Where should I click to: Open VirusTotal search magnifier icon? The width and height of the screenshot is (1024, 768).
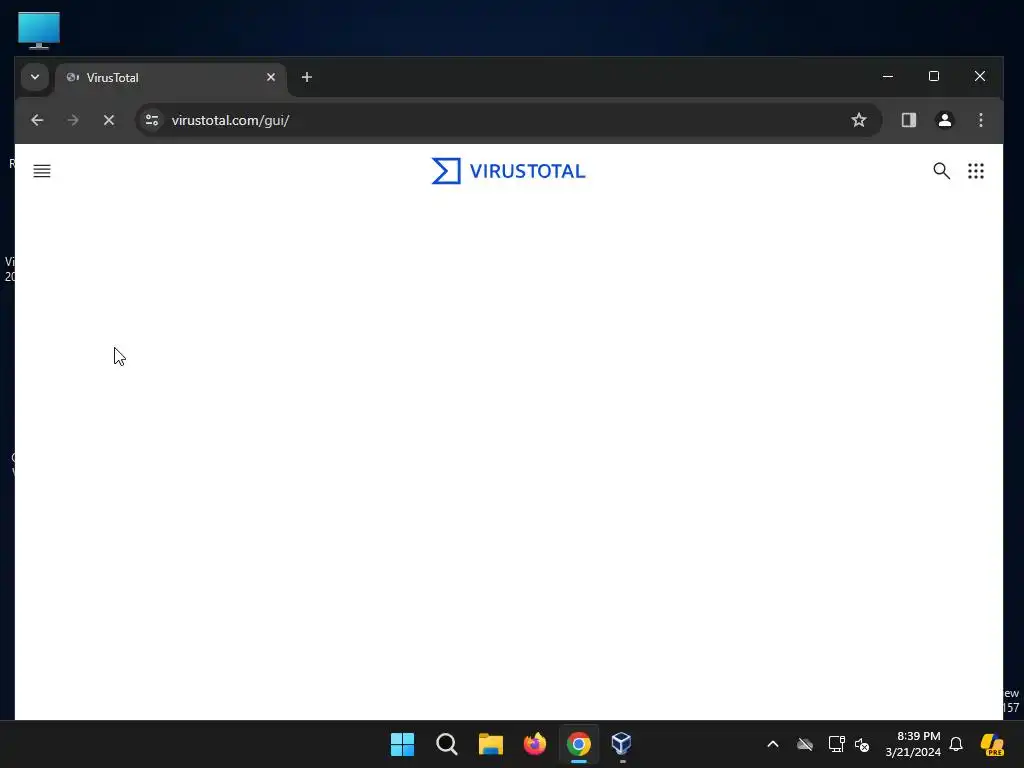[941, 171]
